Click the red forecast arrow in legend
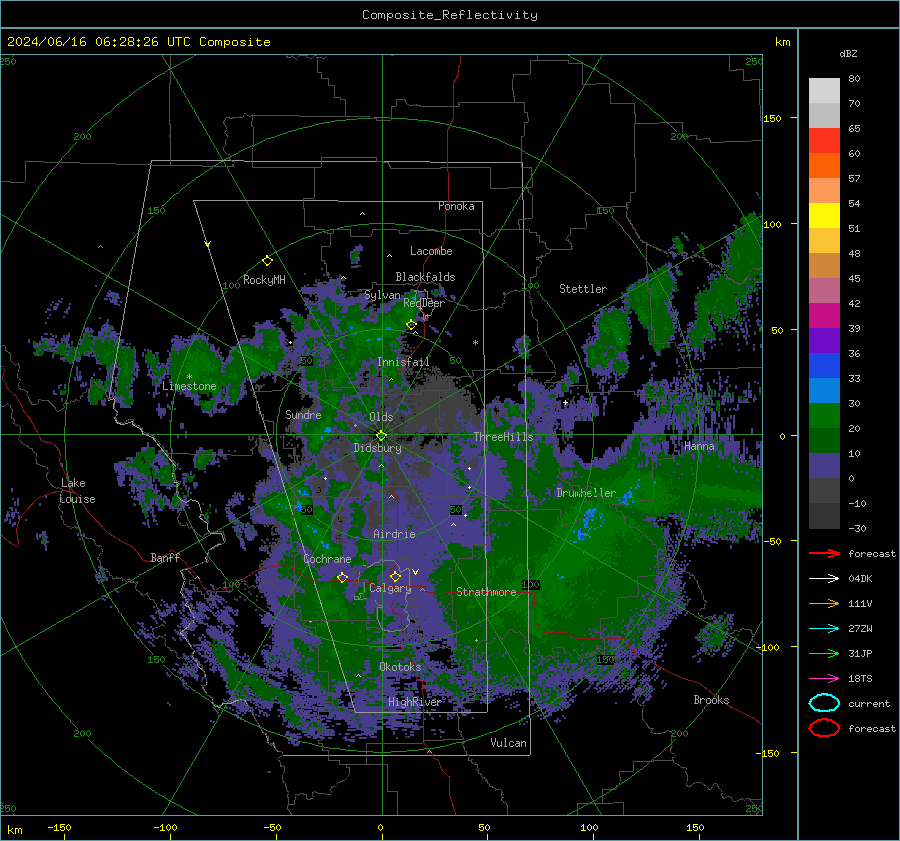Viewport: 900px width, 841px height. 824,553
